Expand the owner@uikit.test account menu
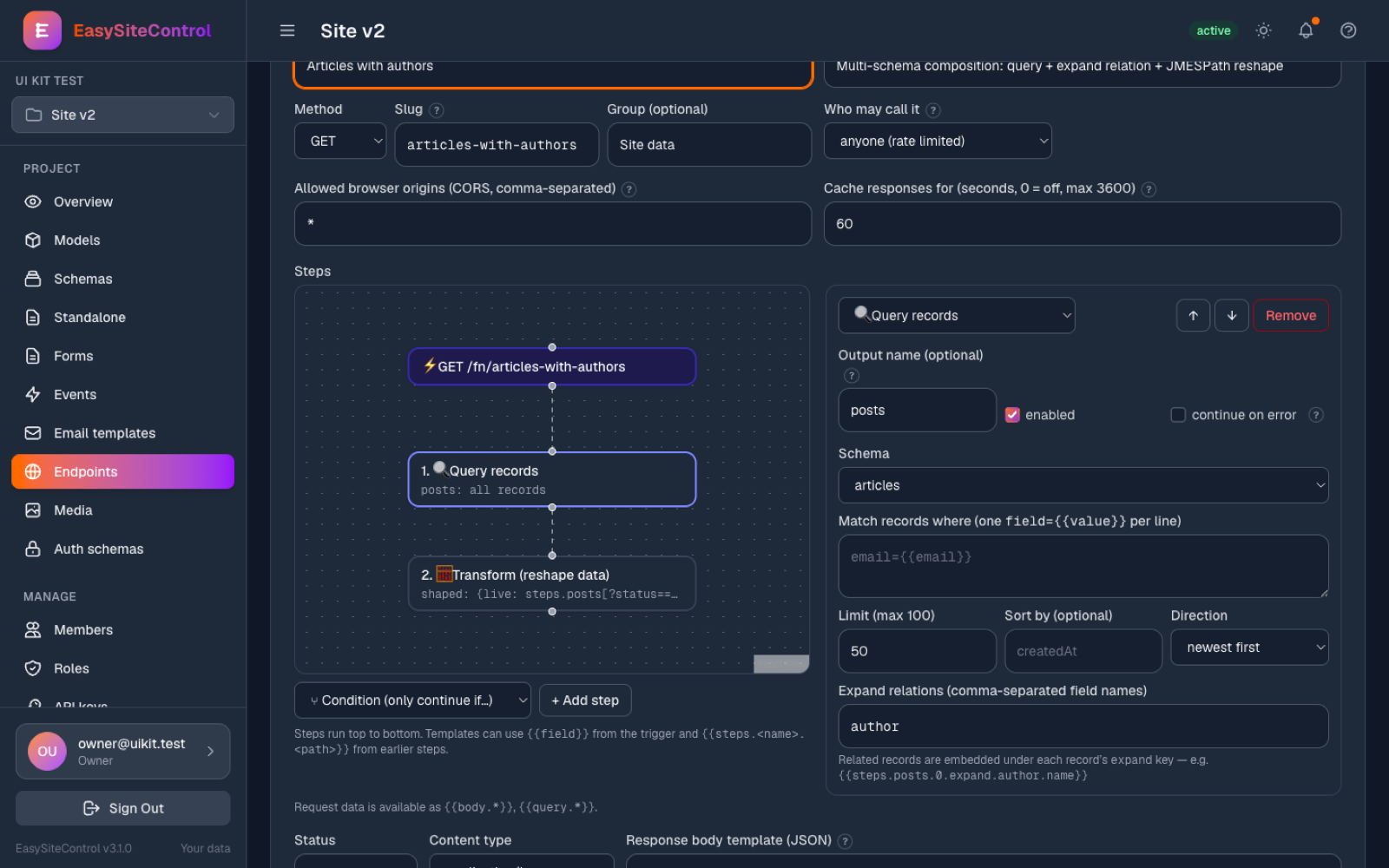This screenshot has height=868, width=1389. [x=122, y=752]
